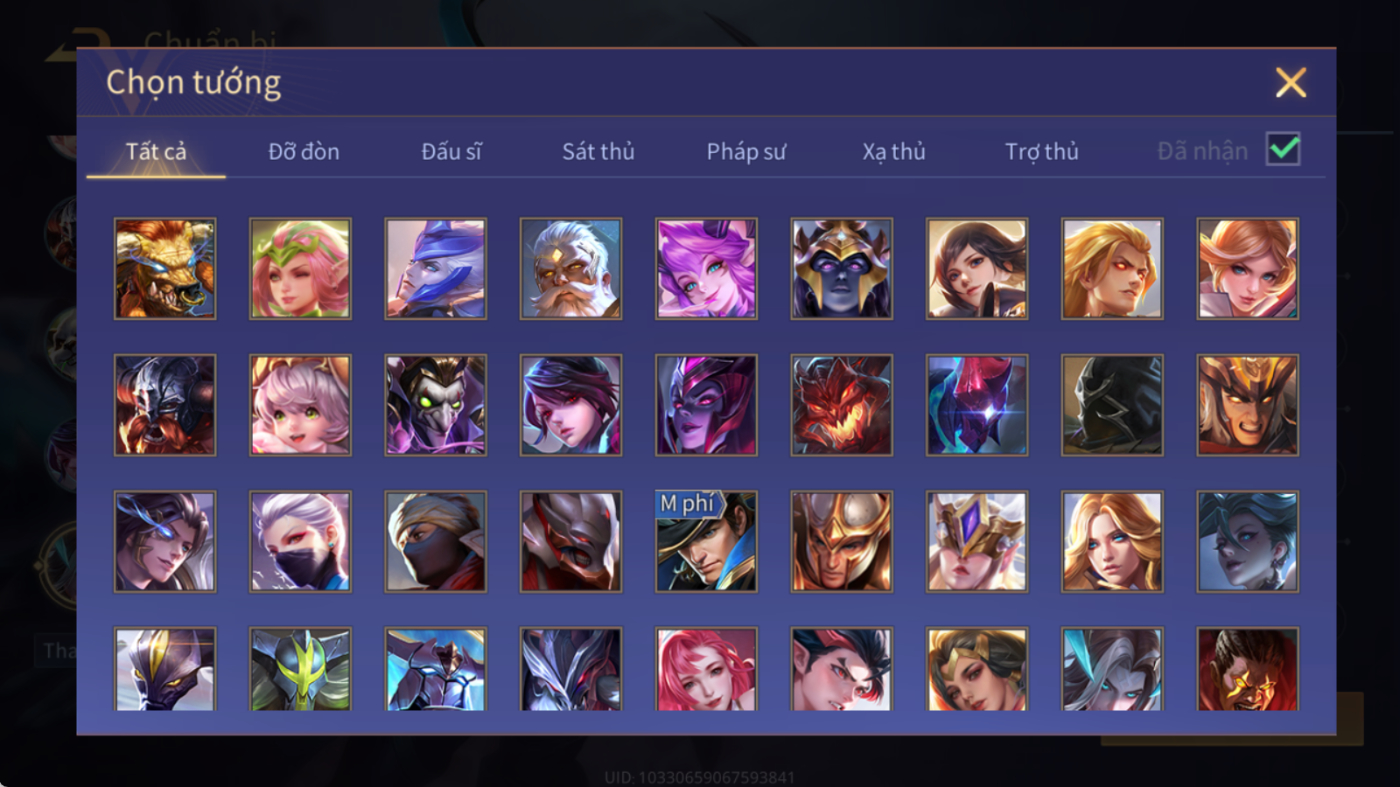
Task: Select the pink-haired girl with green eyes
Action: [300, 405]
